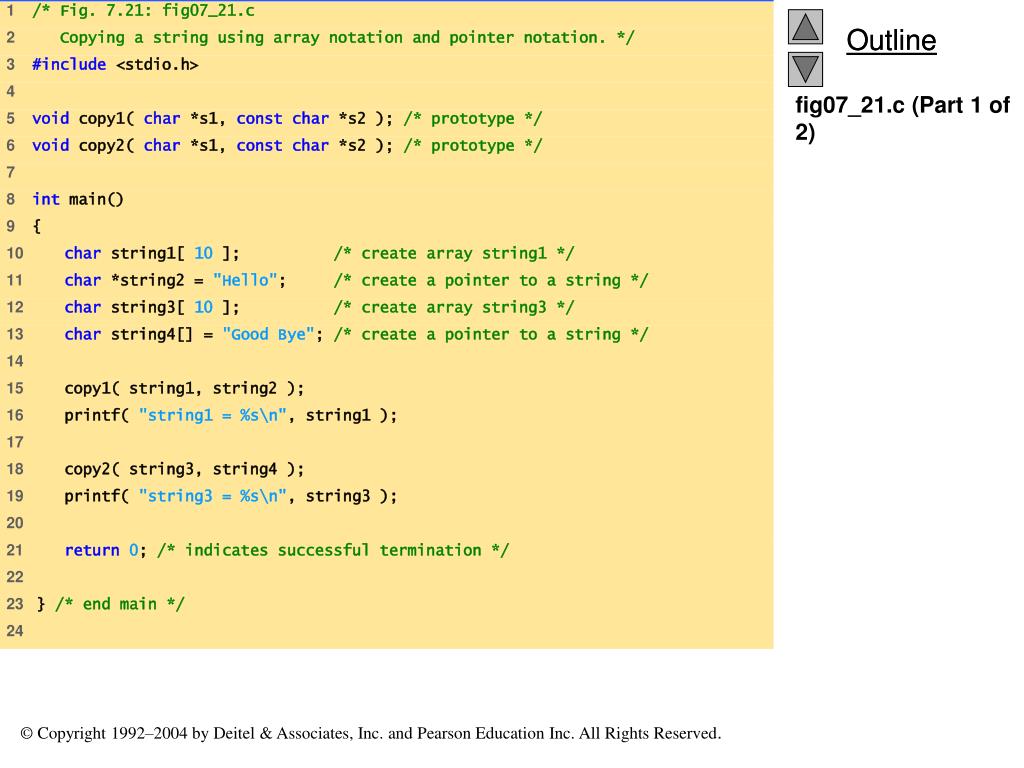Click the create array string3 comment
1024x768 pixels.
pyautogui.click(x=454, y=308)
